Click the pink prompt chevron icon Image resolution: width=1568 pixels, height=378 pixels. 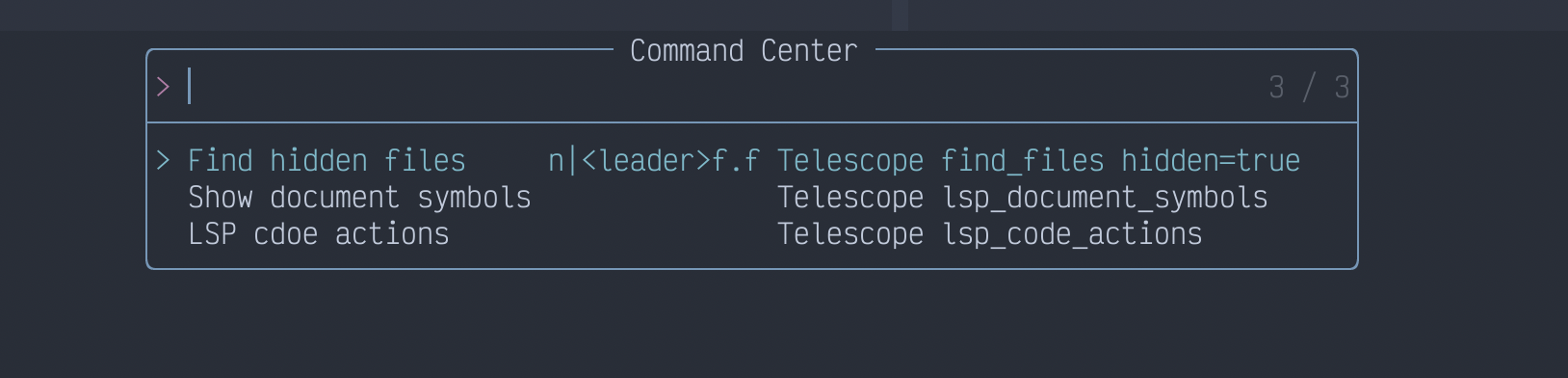[x=163, y=87]
